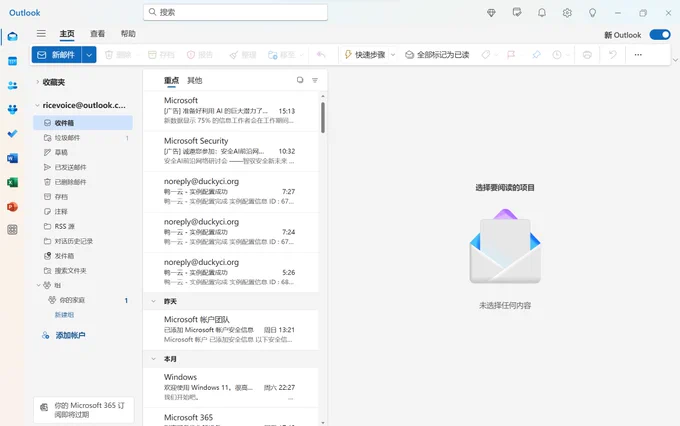Click the Undo toolbar icon
Image resolution: width=680 pixels, height=426 pixels.
click(612, 55)
